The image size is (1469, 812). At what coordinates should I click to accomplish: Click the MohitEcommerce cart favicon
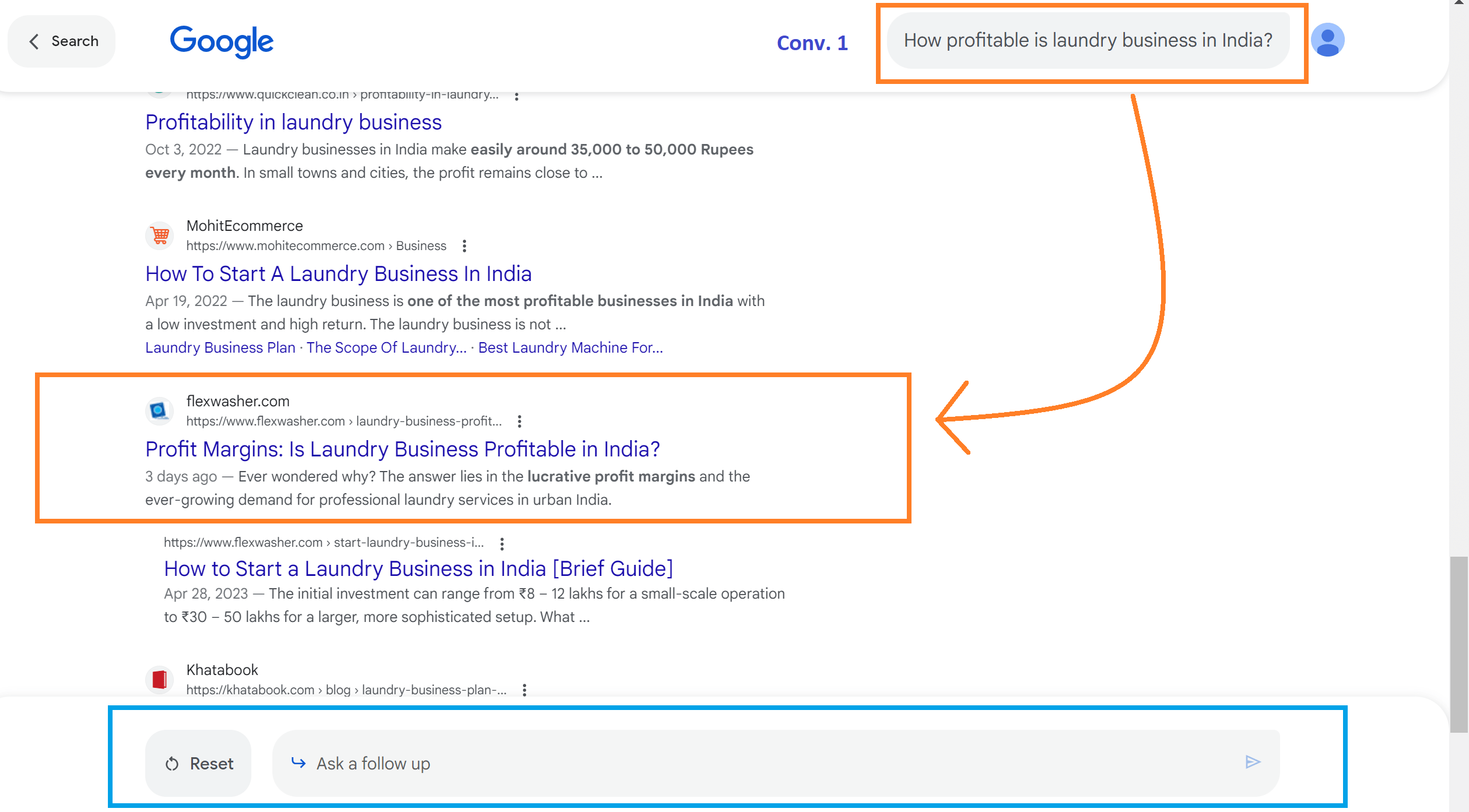159,235
